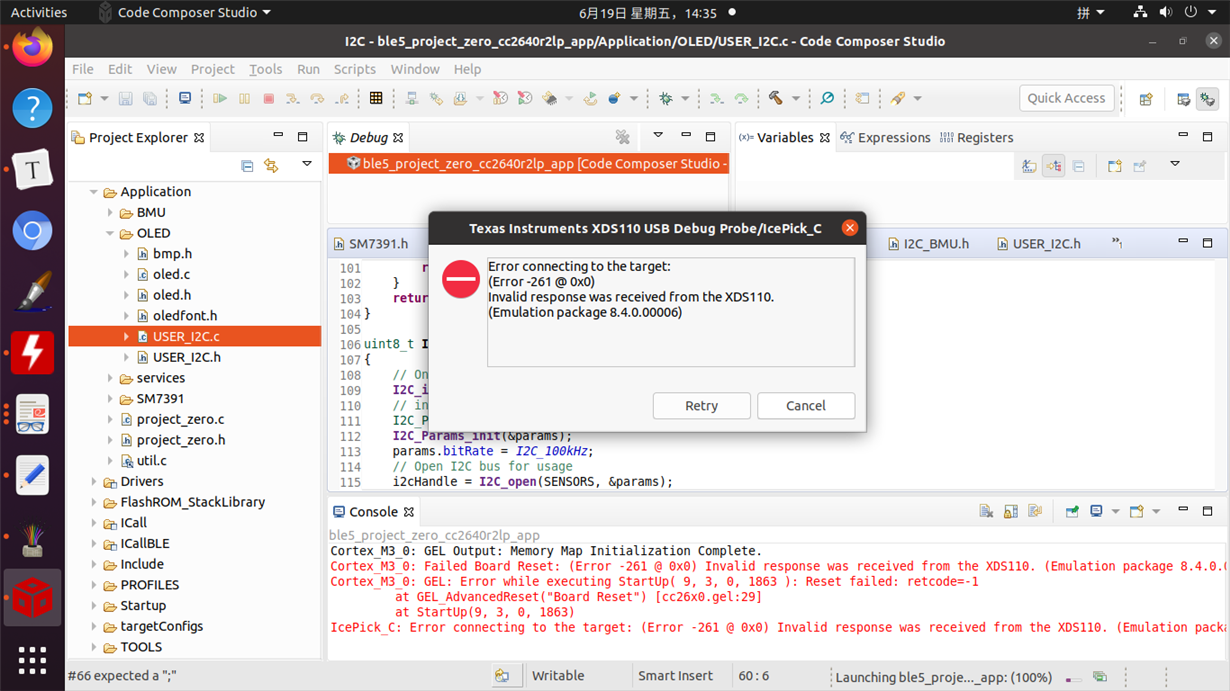
Task: Click the Writable status bar entry
Action: pyautogui.click(x=558, y=676)
